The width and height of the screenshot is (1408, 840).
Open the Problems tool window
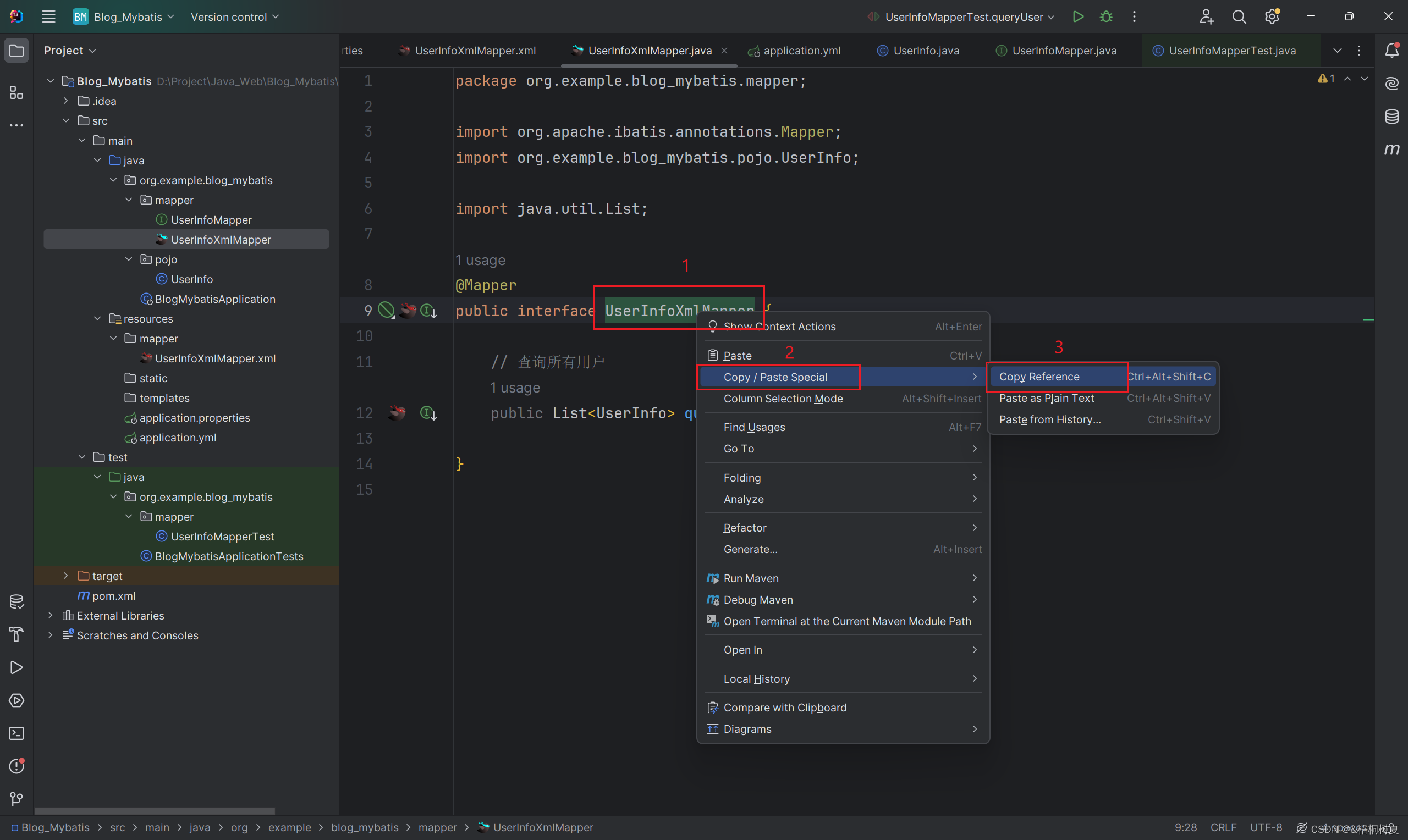coord(16,766)
